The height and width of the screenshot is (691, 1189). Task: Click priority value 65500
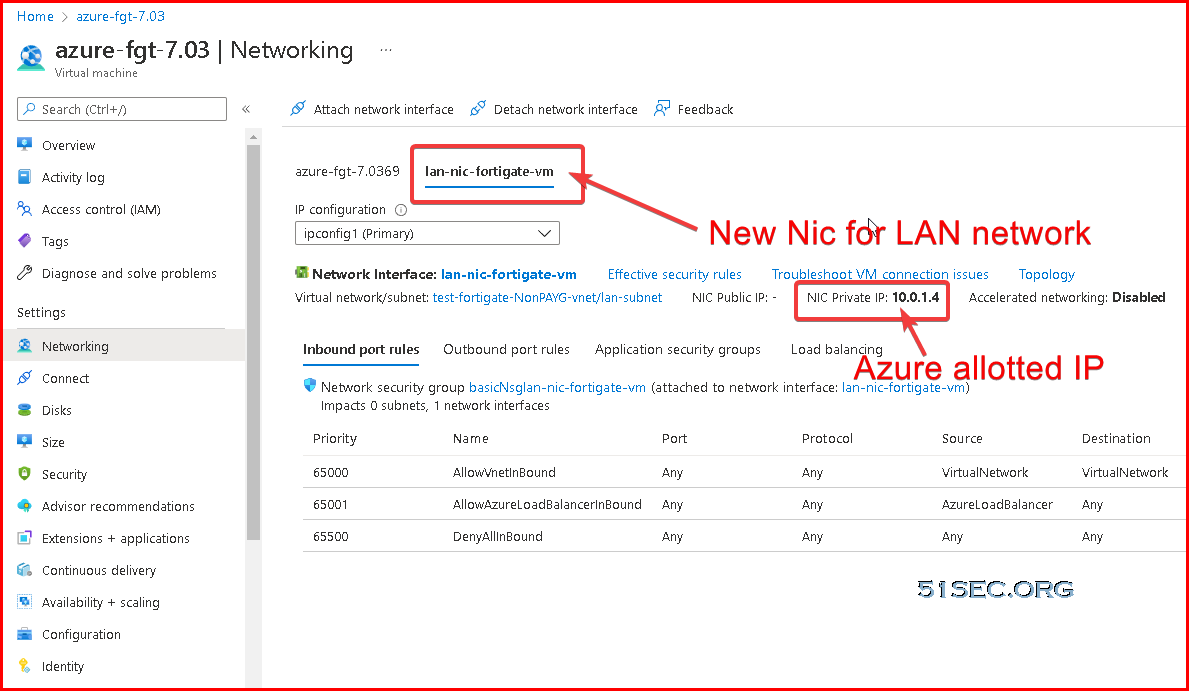(x=331, y=536)
